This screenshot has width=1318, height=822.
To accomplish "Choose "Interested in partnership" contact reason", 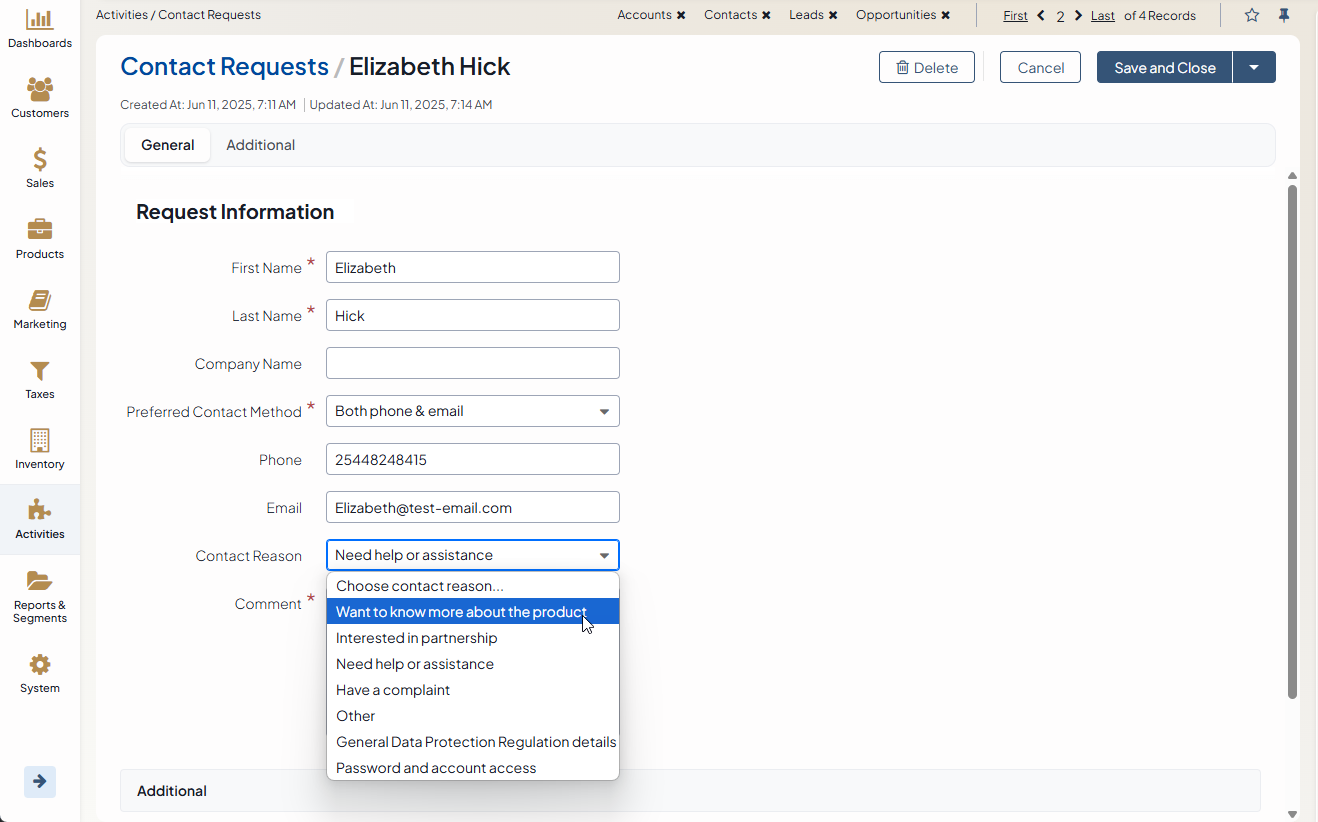I will pyautogui.click(x=417, y=638).
